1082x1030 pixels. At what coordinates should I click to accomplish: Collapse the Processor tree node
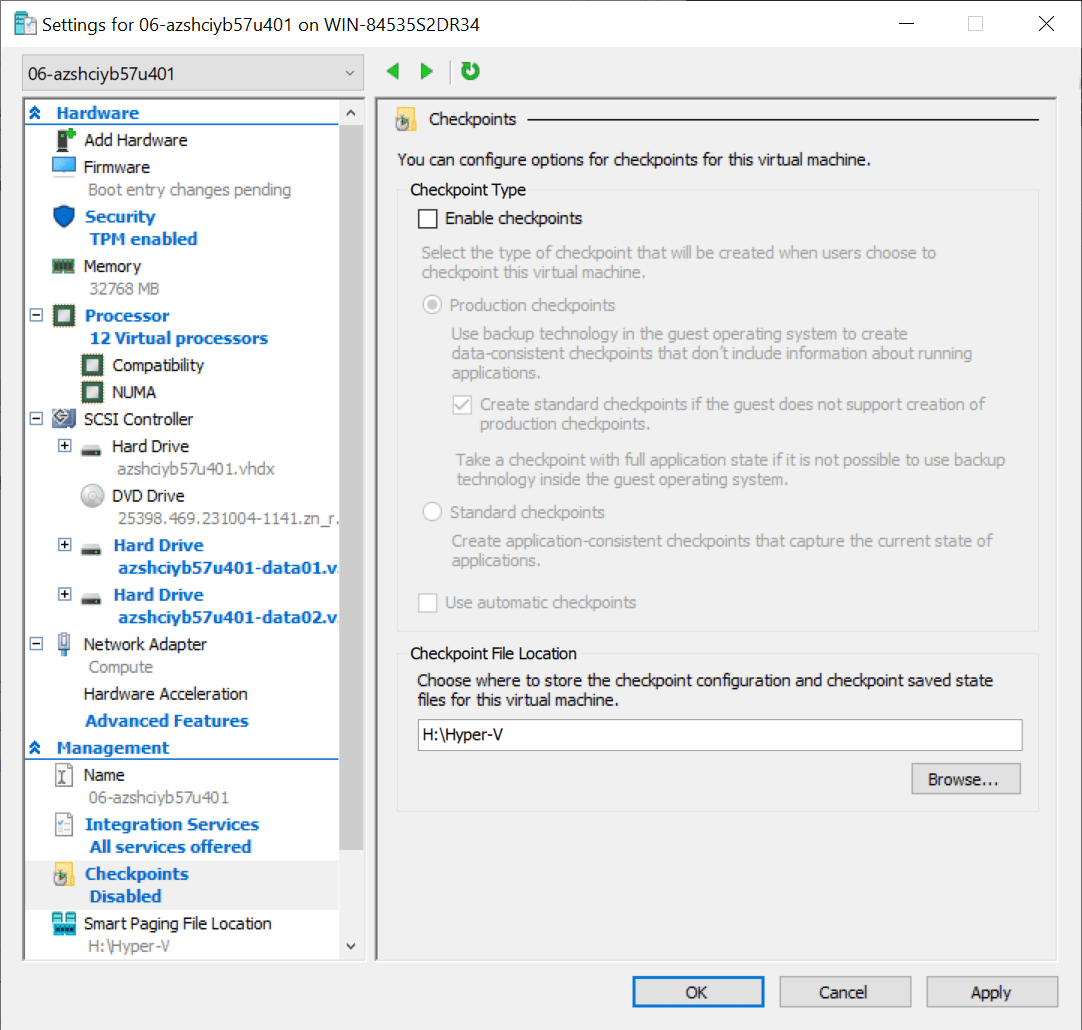[37, 315]
